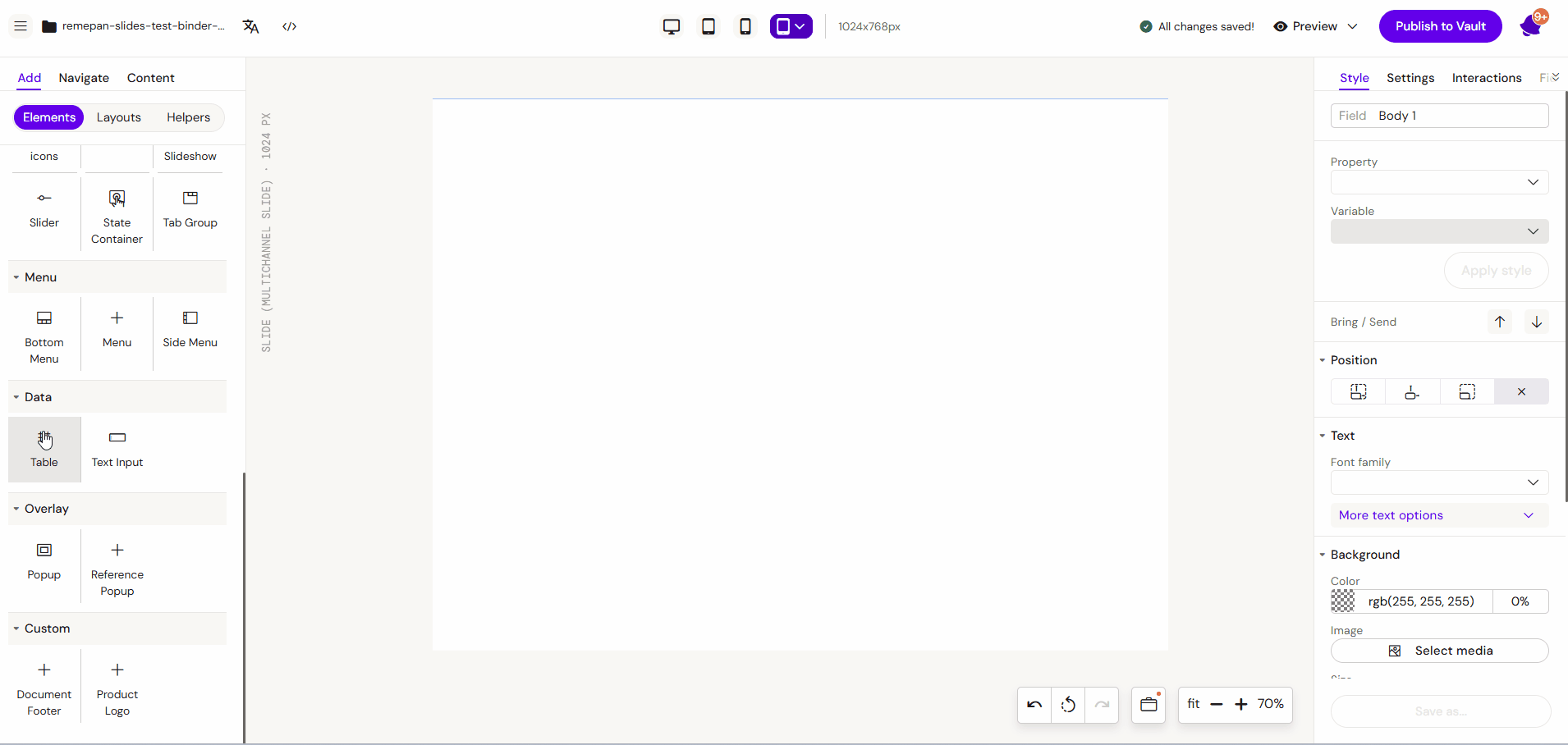The image size is (1568, 745).
Task: Add a Popup element
Action: click(44, 562)
